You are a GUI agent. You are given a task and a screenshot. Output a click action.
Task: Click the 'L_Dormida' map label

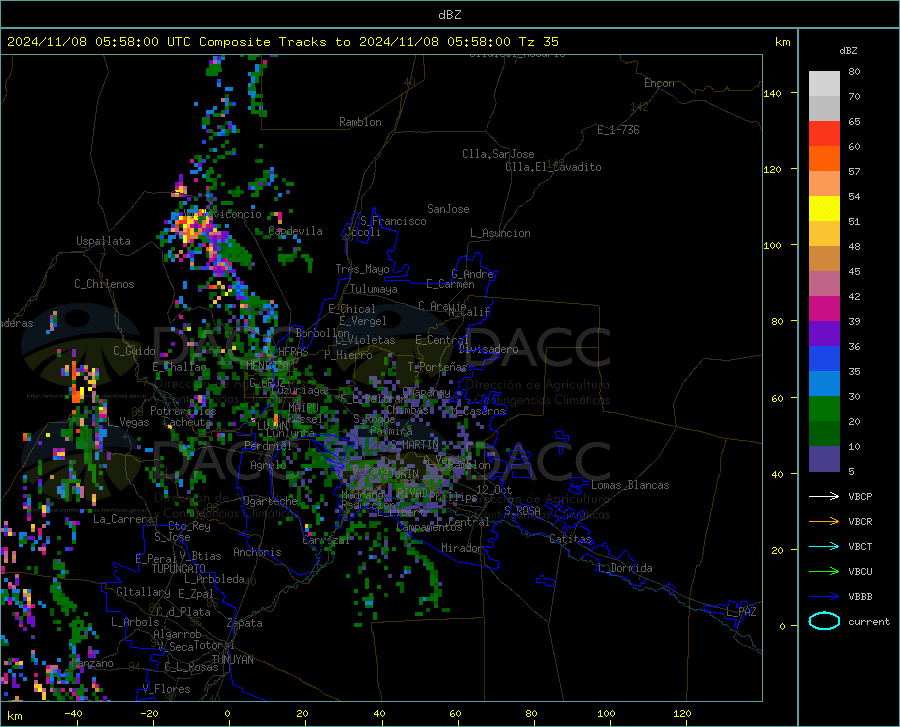pos(625,568)
